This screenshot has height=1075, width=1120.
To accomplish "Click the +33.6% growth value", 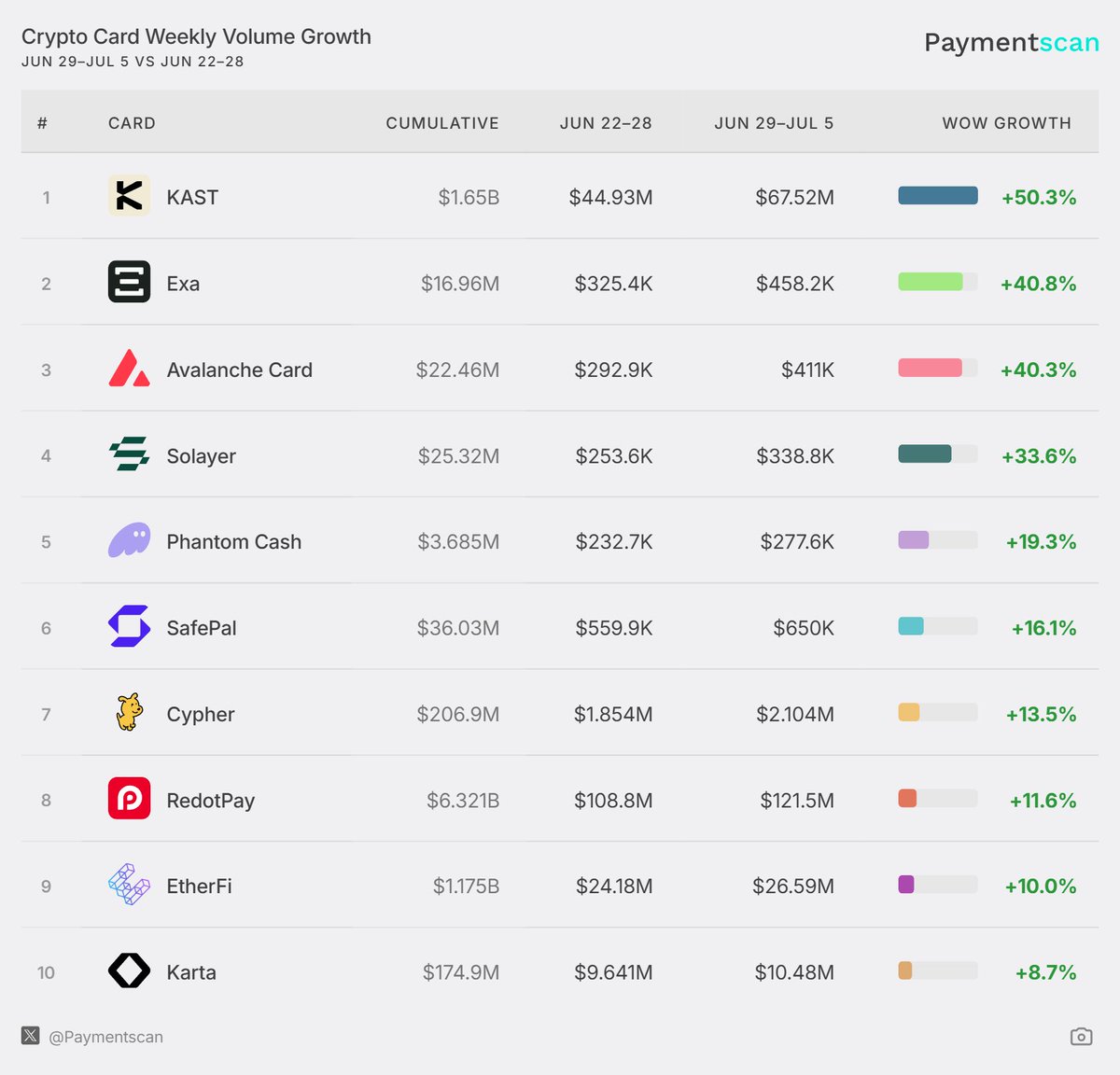I will (x=1039, y=456).
